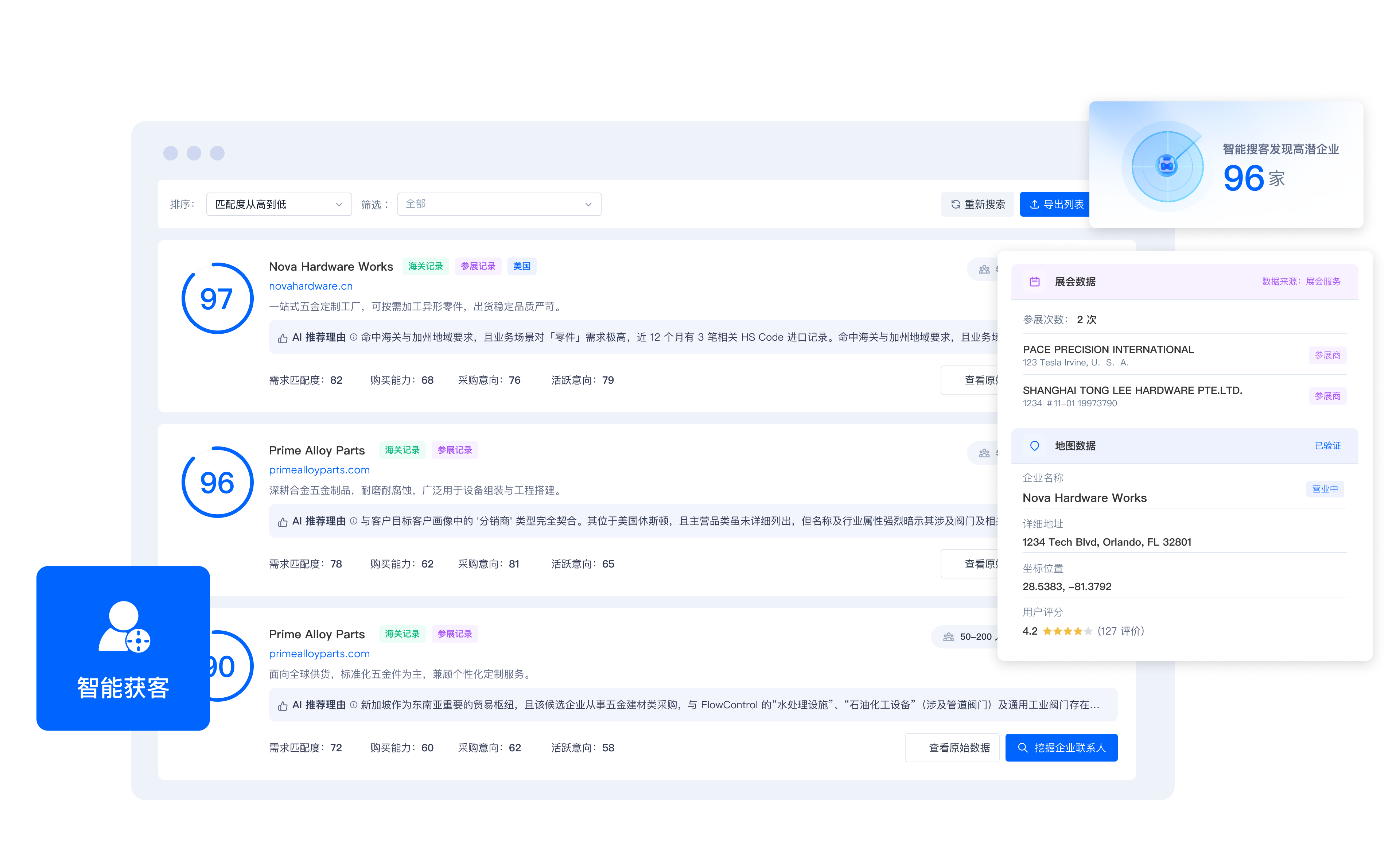Click the 美国 tag of Nova Hardware Works
Viewport: 1400px width, 852px height.
(522, 266)
